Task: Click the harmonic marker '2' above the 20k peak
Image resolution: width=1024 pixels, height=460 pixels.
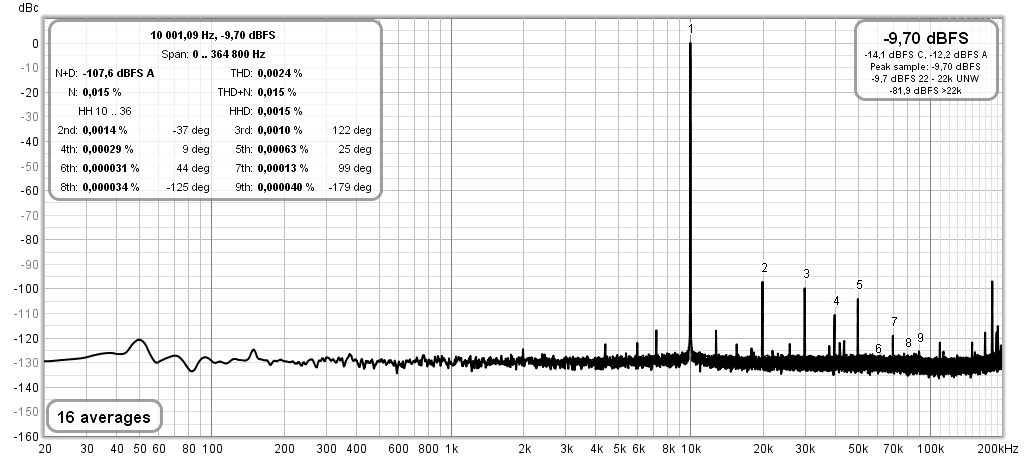Action: tap(764, 267)
